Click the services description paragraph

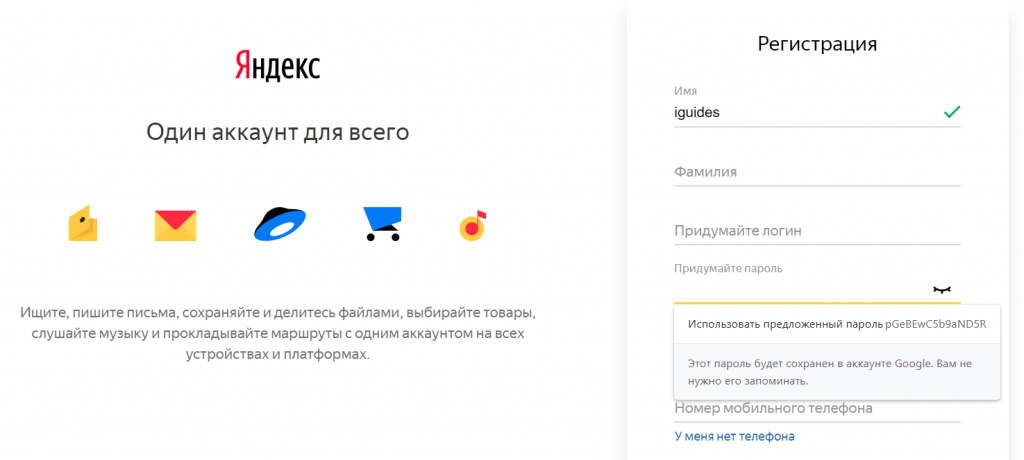(278, 333)
